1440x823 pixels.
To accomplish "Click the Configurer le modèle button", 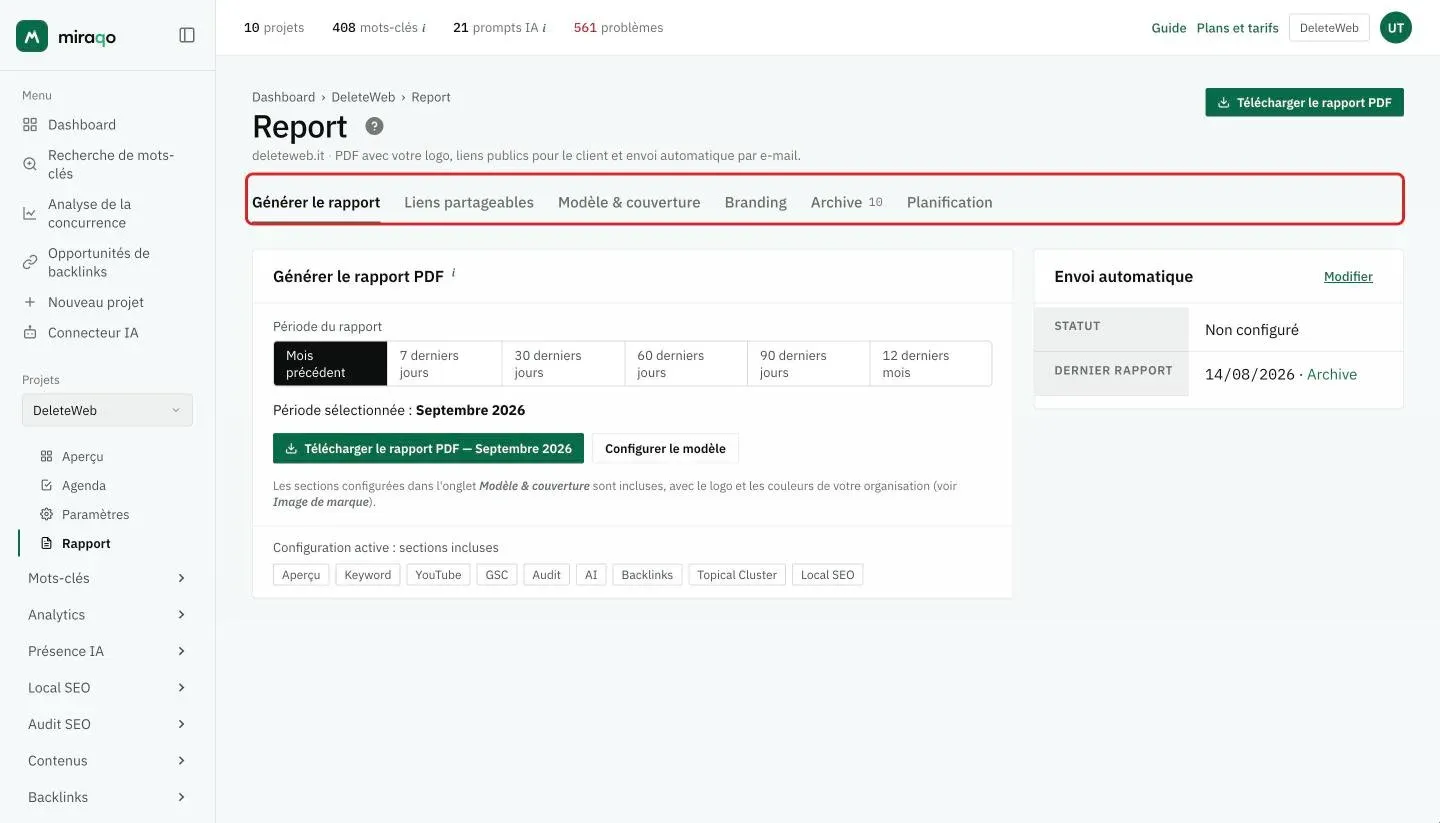I will pyautogui.click(x=666, y=448).
